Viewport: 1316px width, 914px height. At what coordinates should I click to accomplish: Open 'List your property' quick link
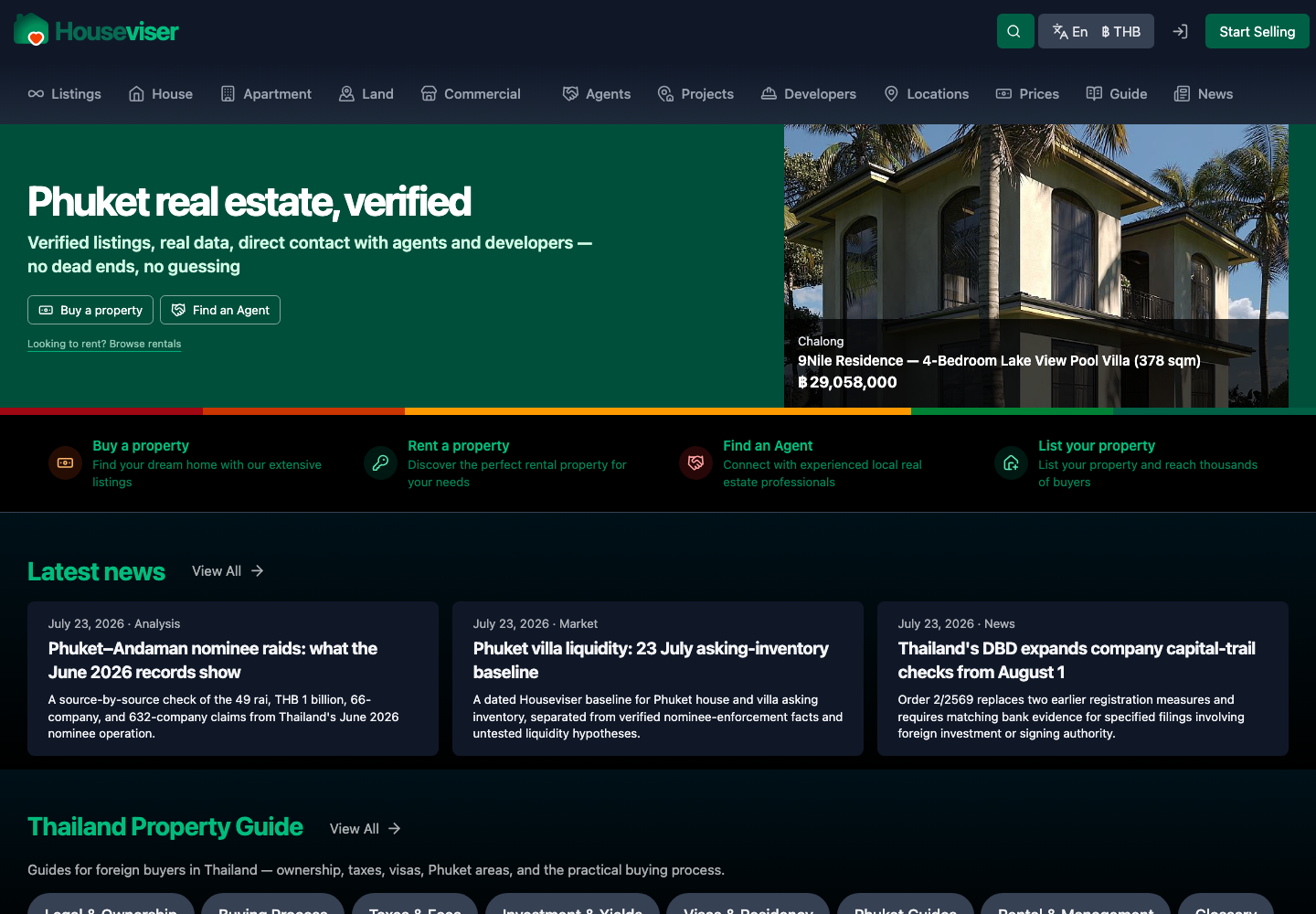1097,446
